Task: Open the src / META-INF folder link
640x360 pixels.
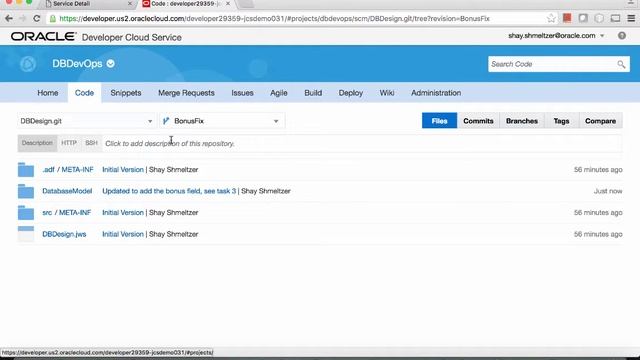Action: [x=67, y=213]
